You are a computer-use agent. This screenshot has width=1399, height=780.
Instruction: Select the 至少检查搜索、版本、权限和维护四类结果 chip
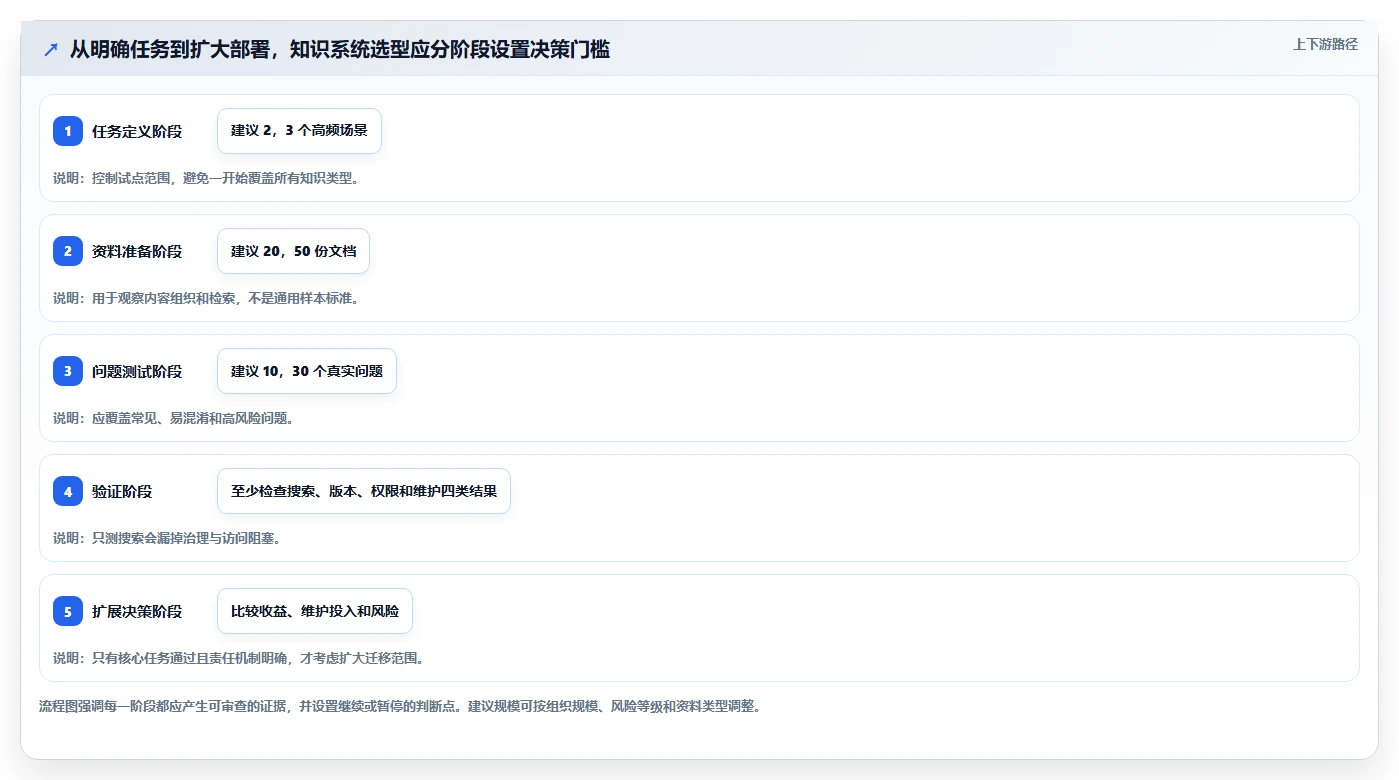364,491
